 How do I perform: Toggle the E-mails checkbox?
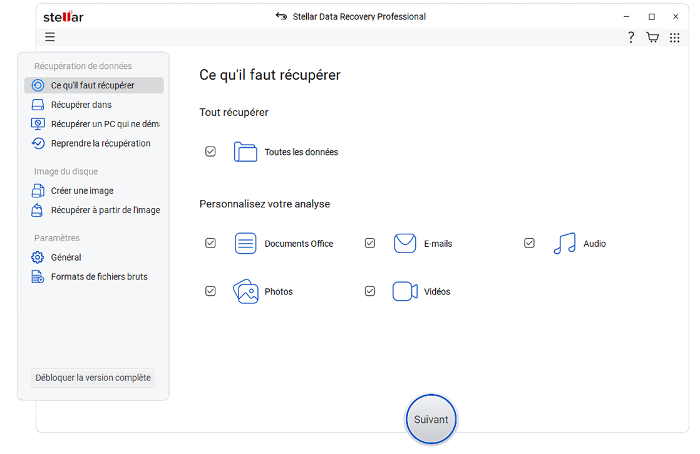point(370,243)
